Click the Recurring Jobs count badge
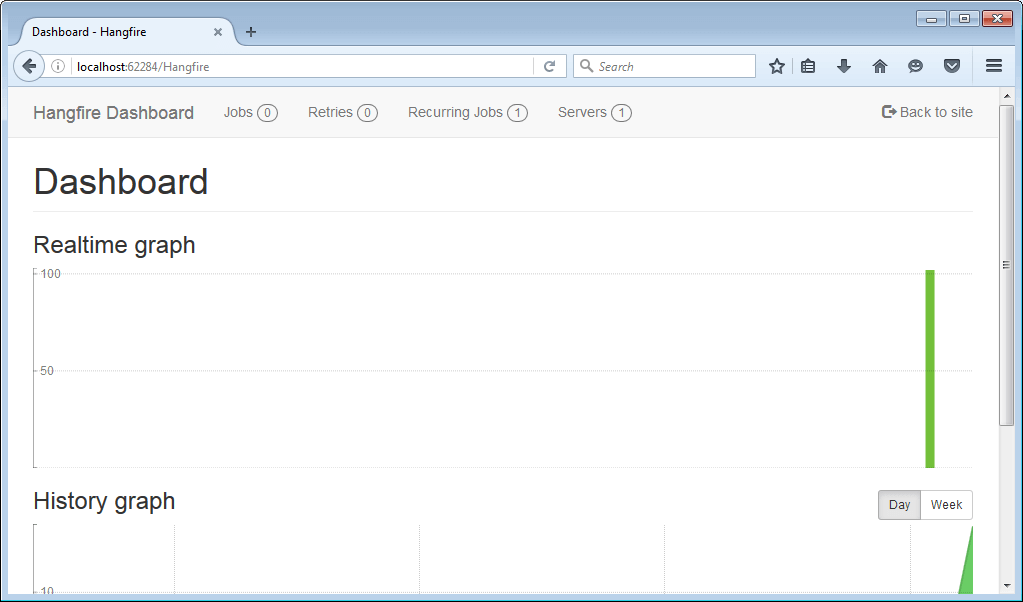1023x602 pixels. pyautogui.click(x=517, y=113)
